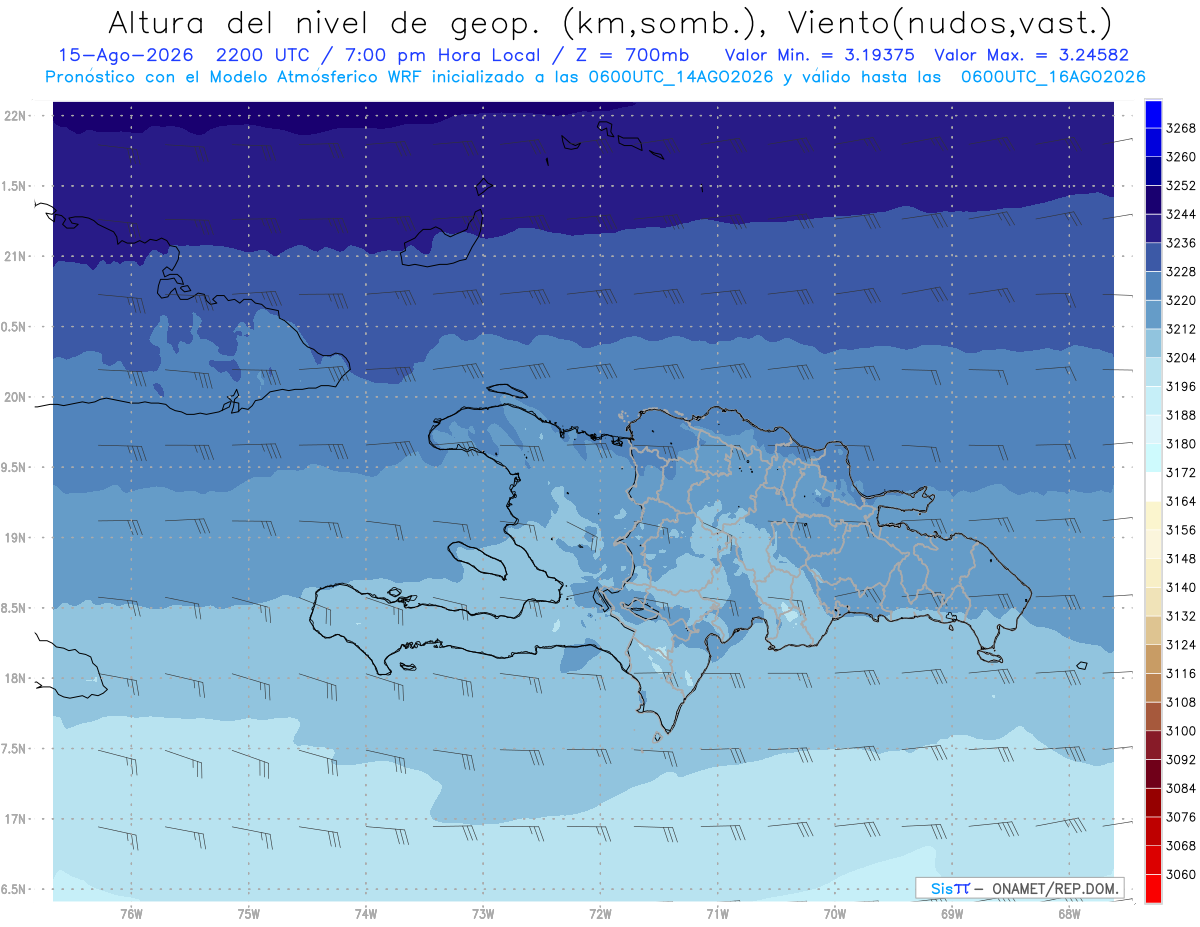This screenshot has width=1200, height=927.
Task: Click the '0600UTC_16AGO2026' valid-until text
Action: coord(1053,77)
